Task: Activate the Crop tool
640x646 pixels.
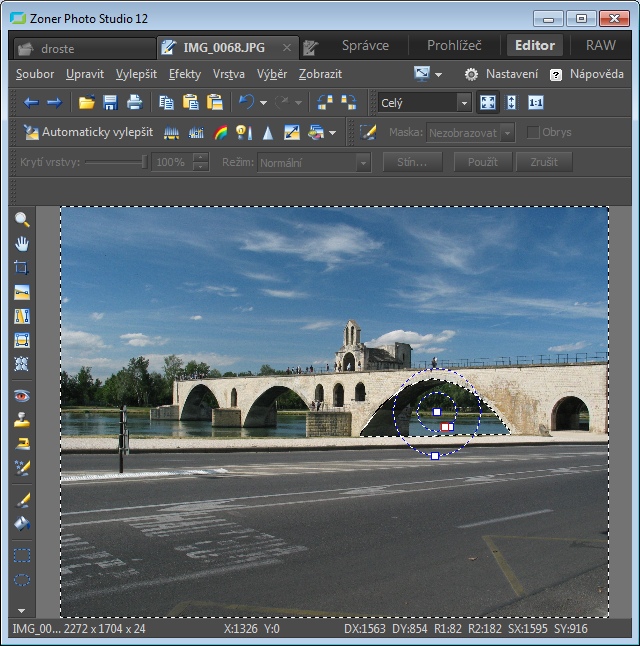Action: (22, 268)
